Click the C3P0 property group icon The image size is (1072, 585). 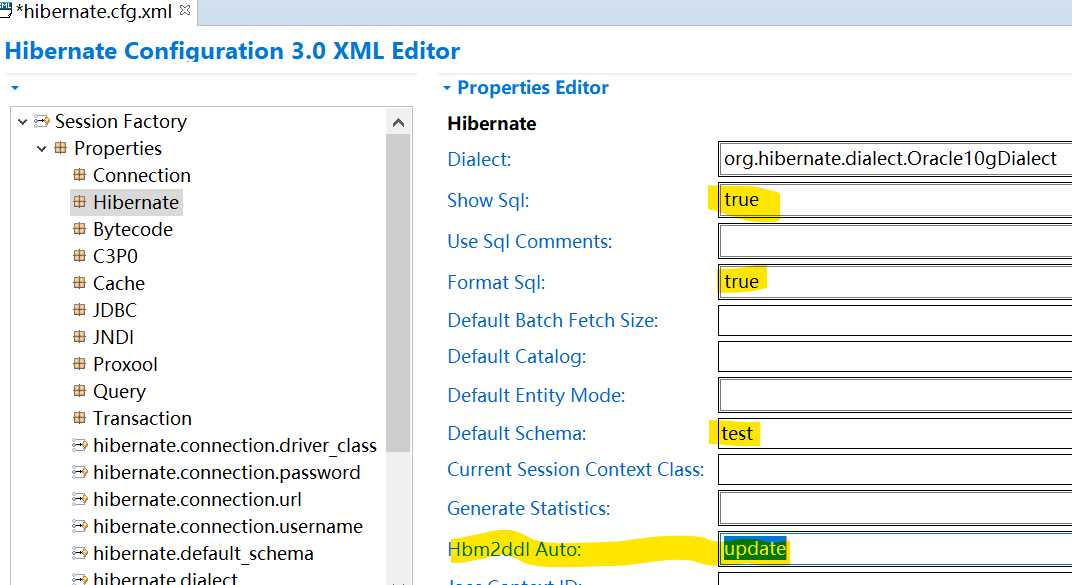[x=79, y=256]
